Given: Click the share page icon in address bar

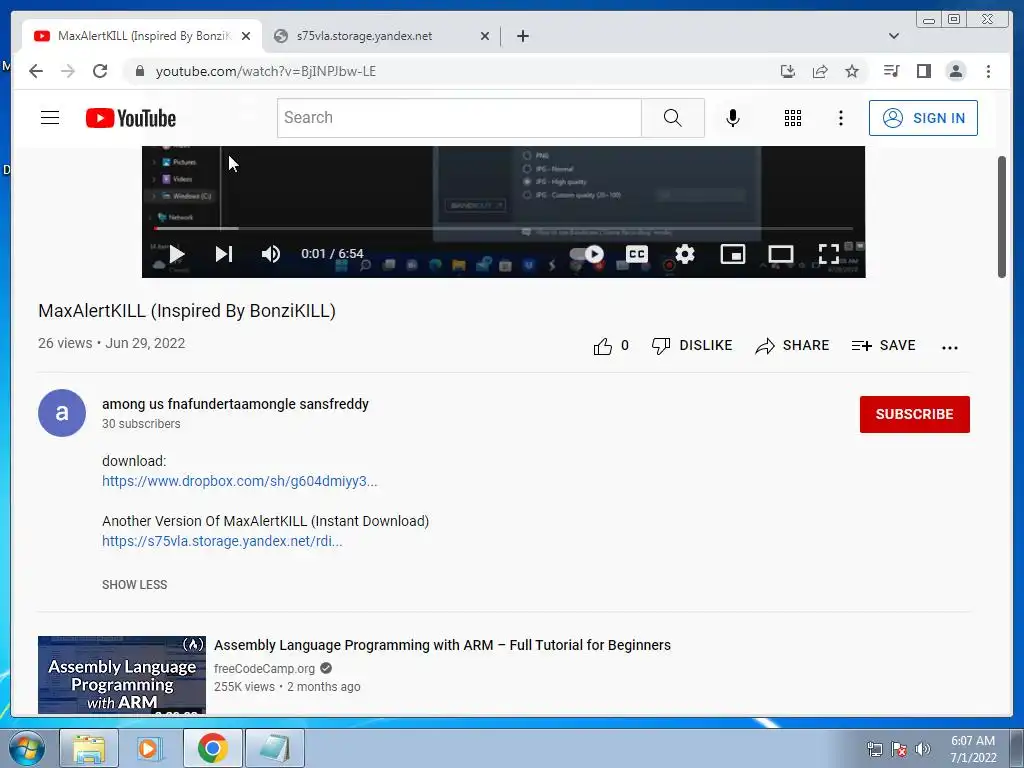Looking at the screenshot, I should coord(820,71).
